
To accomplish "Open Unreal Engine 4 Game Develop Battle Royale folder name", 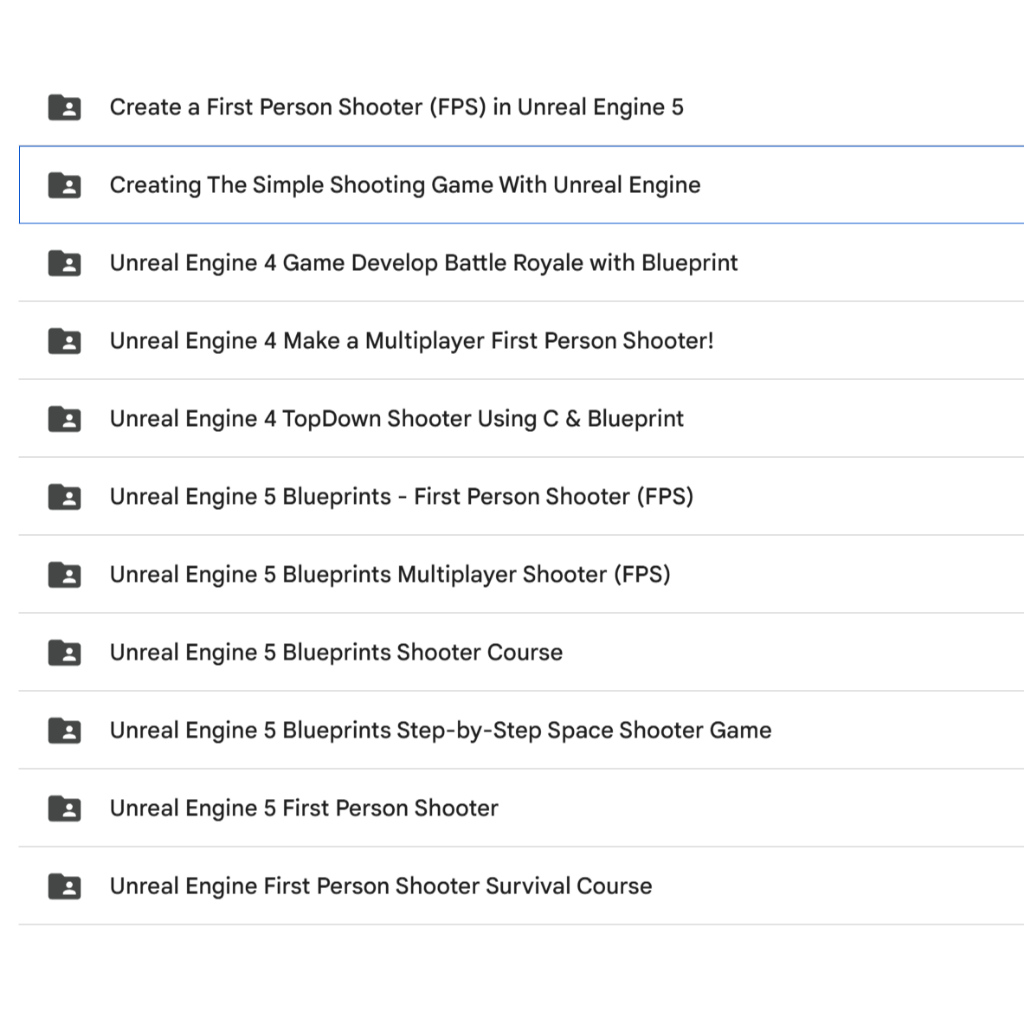I will pyautogui.click(x=424, y=263).
